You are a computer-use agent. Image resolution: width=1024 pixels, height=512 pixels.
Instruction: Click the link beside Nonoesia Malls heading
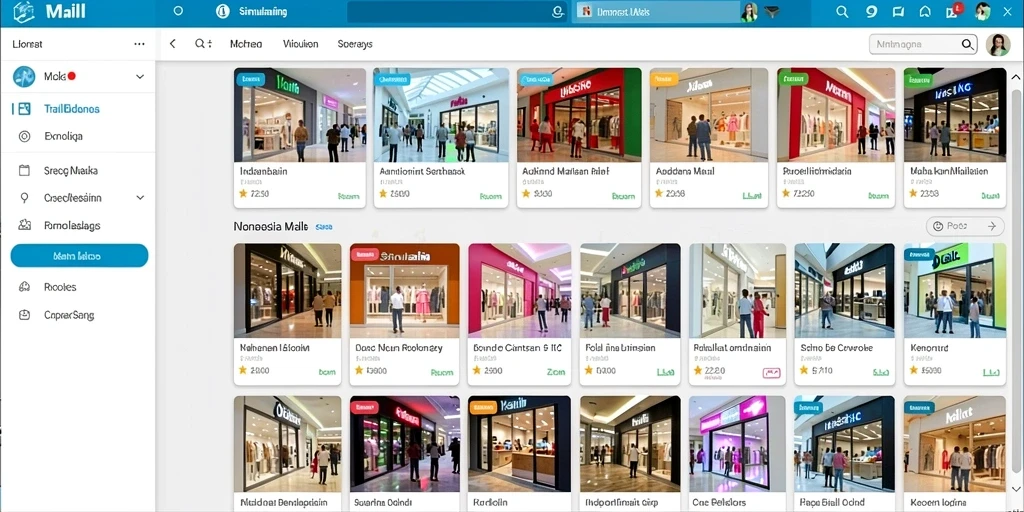pos(324,227)
